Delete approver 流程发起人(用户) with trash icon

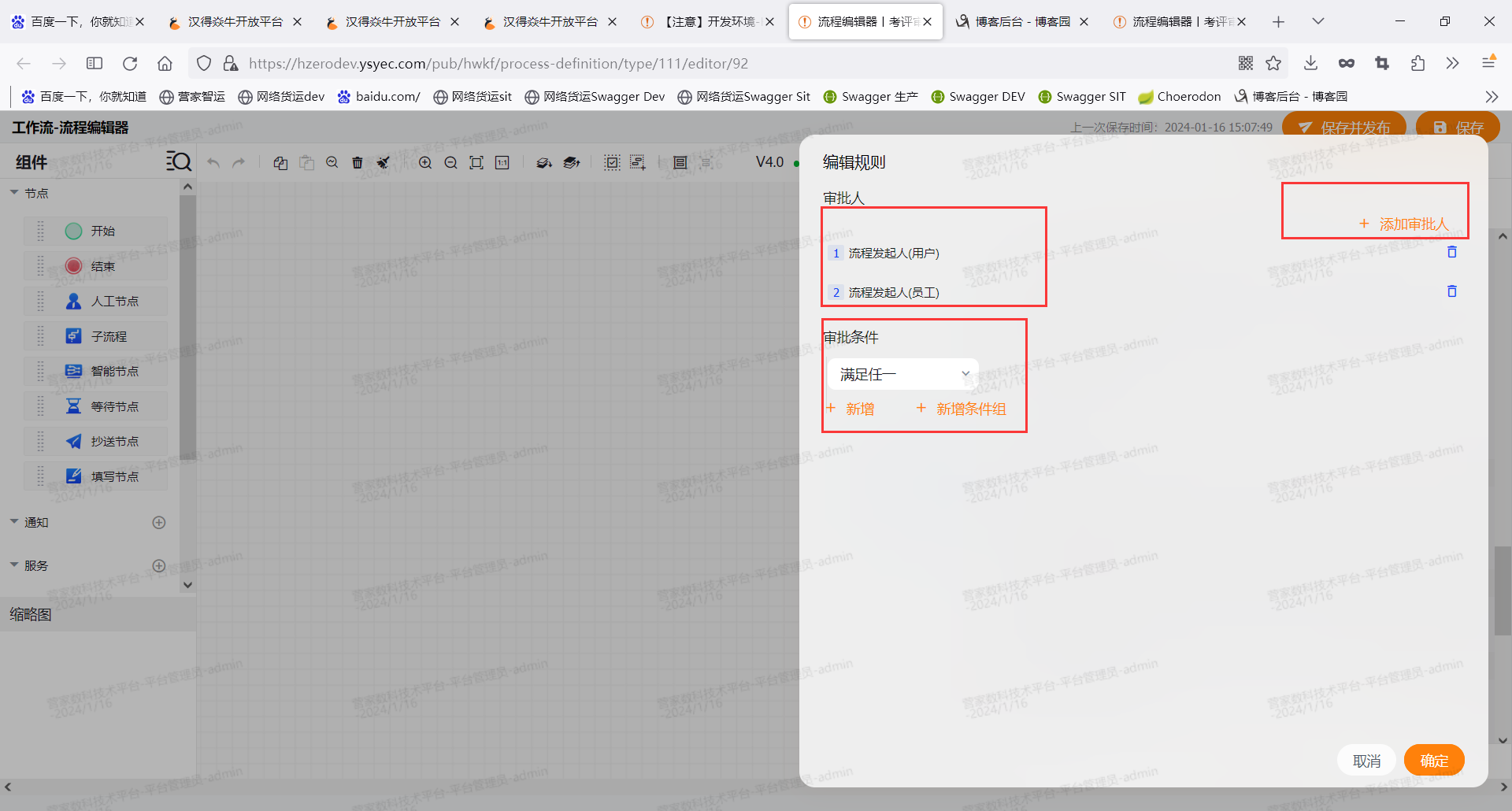point(1452,252)
